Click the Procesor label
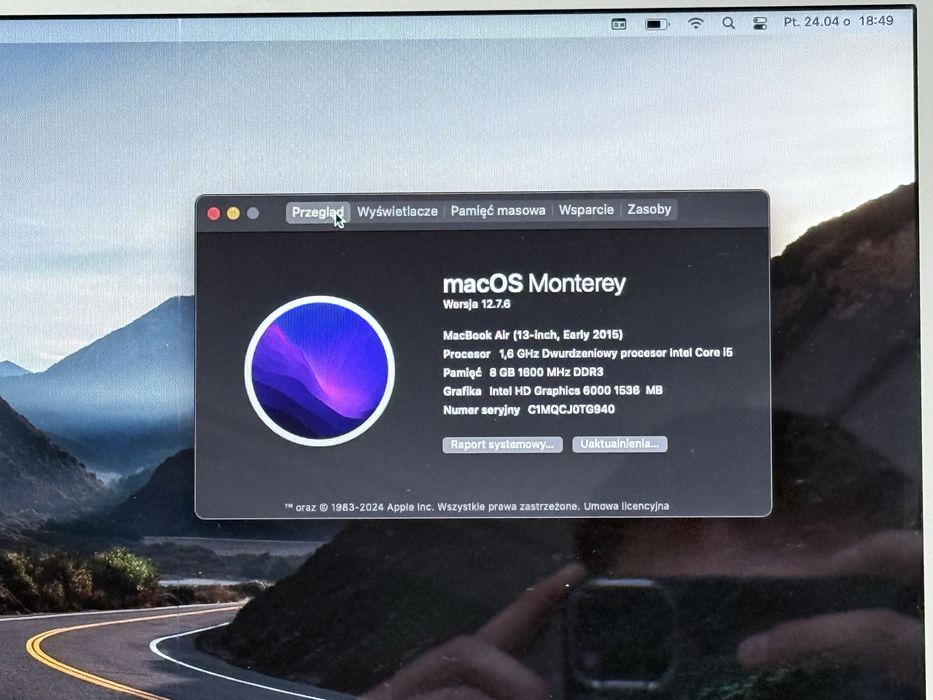Image resolution: width=933 pixels, height=700 pixels. [466, 354]
